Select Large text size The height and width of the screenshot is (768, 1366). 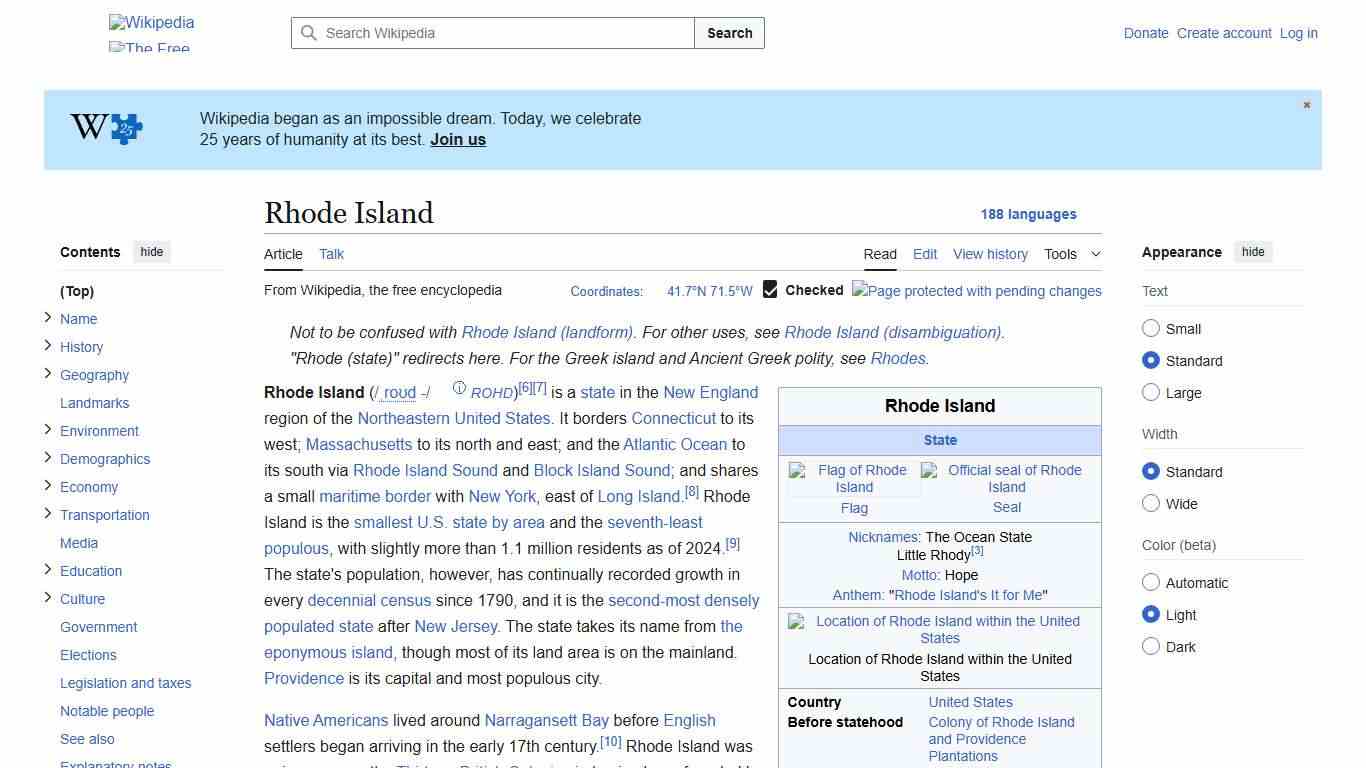tap(1151, 392)
